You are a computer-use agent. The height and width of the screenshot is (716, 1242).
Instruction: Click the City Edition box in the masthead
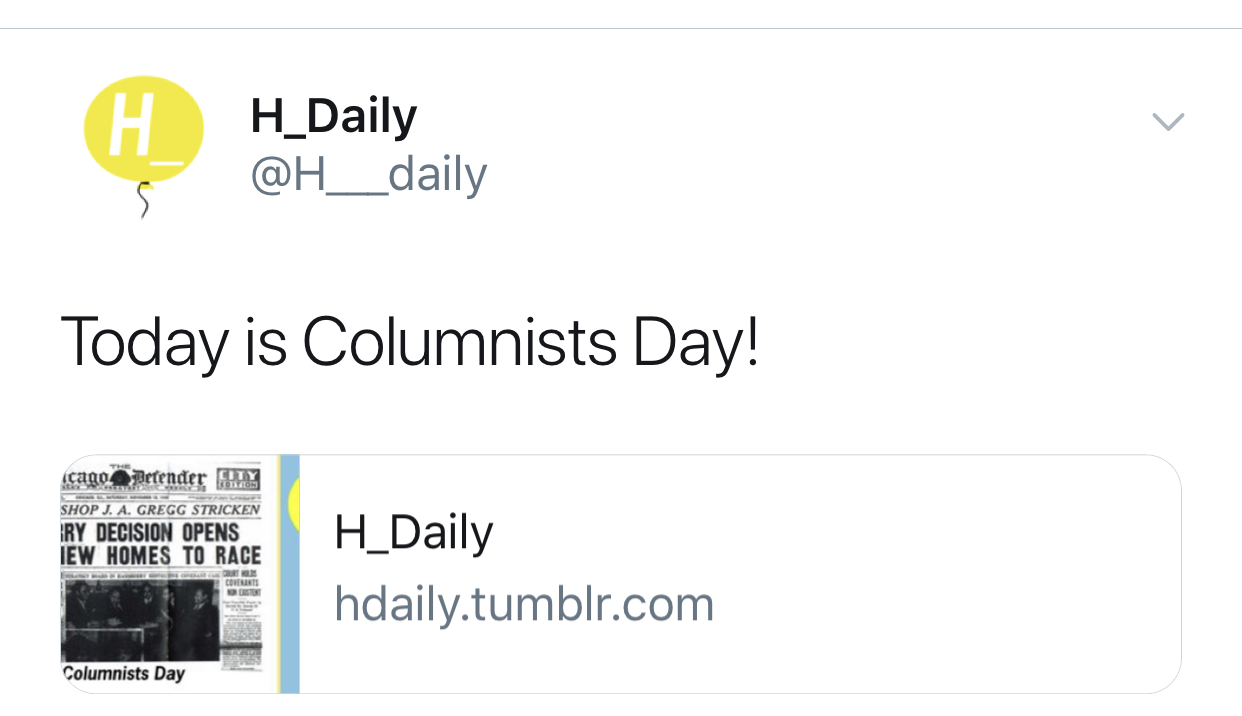pos(238,478)
